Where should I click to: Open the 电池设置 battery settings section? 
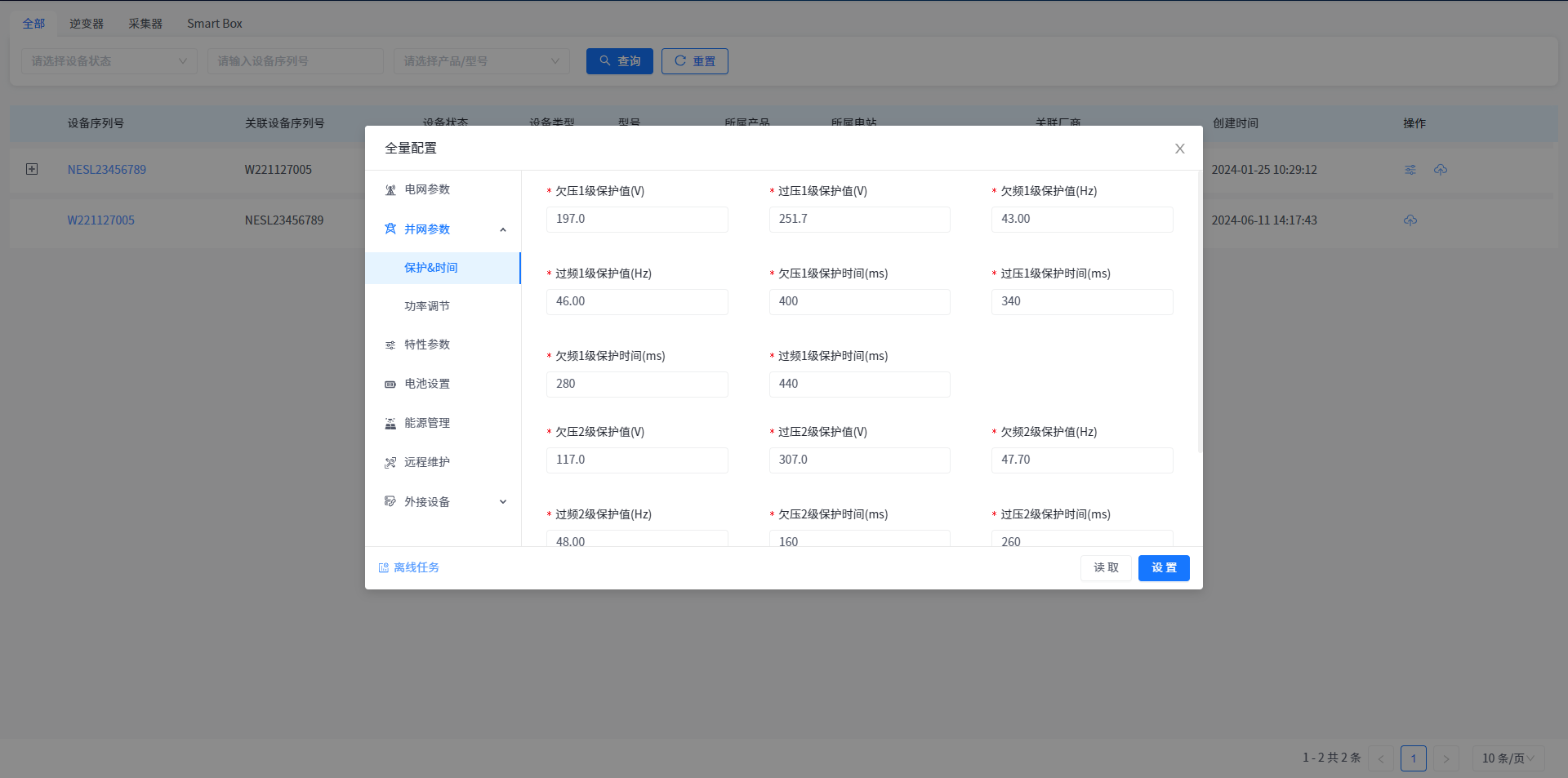(x=427, y=384)
